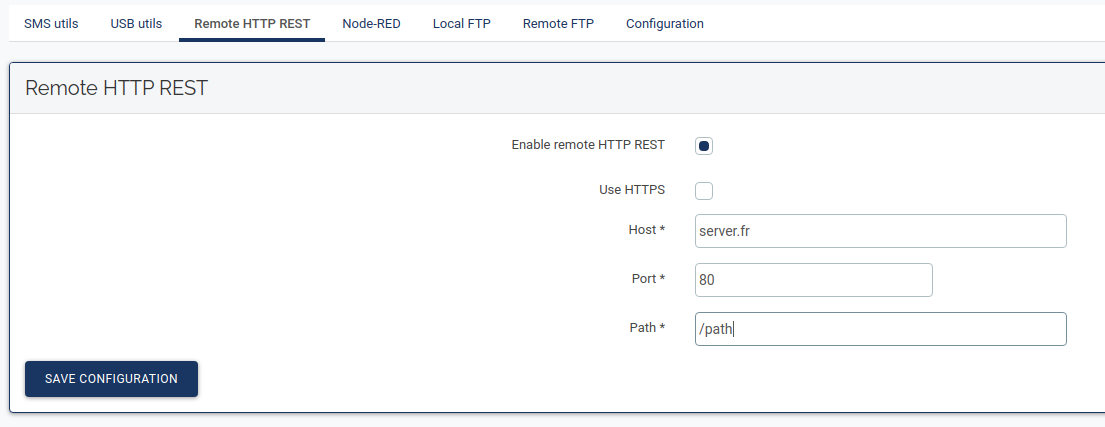This screenshot has width=1105, height=427.
Task: Switch to the USB utils tab
Action: click(x=136, y=24)
